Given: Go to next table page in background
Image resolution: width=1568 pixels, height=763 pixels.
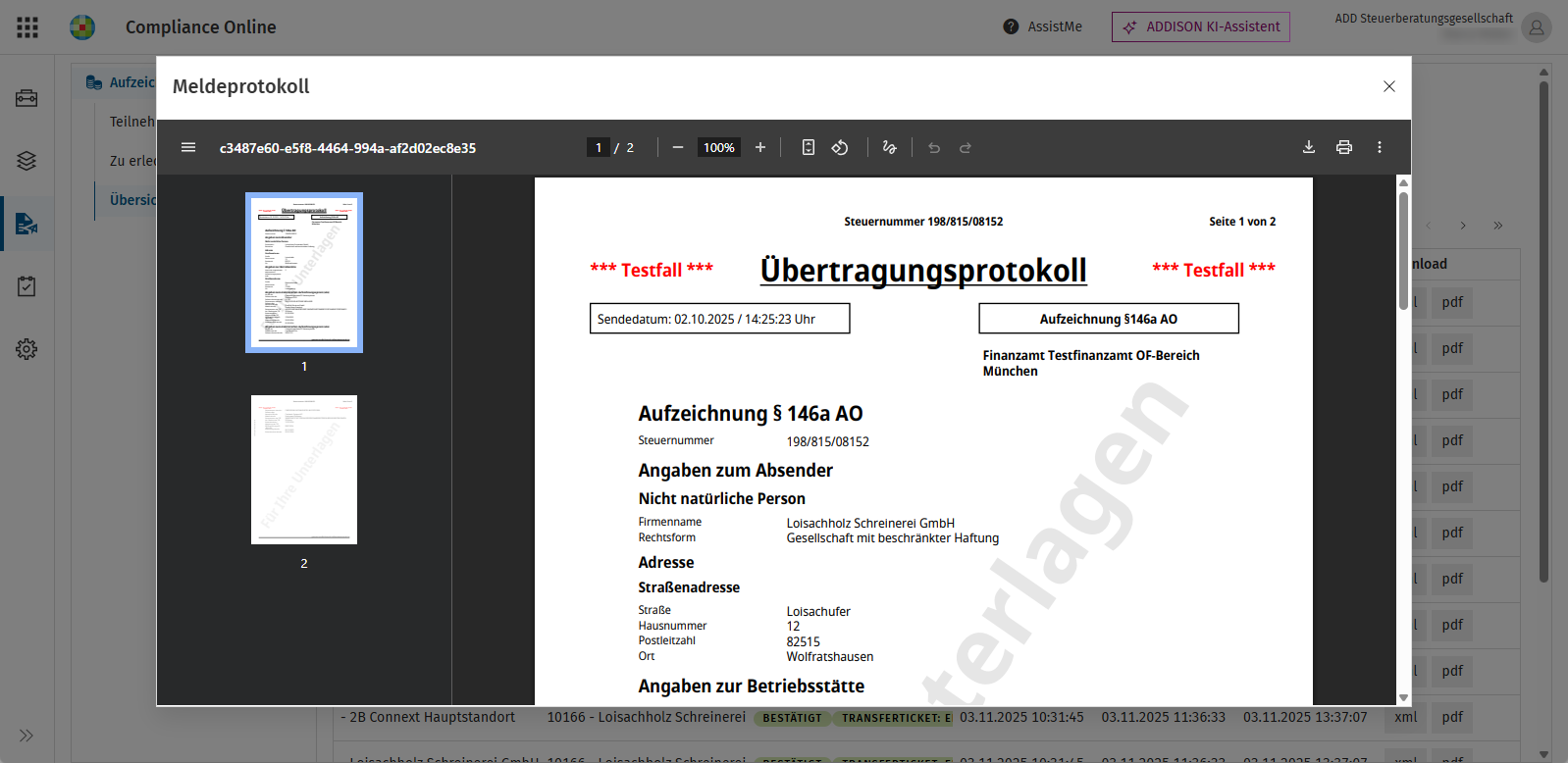Looking at the screenshot, I should pos(1463,226).
